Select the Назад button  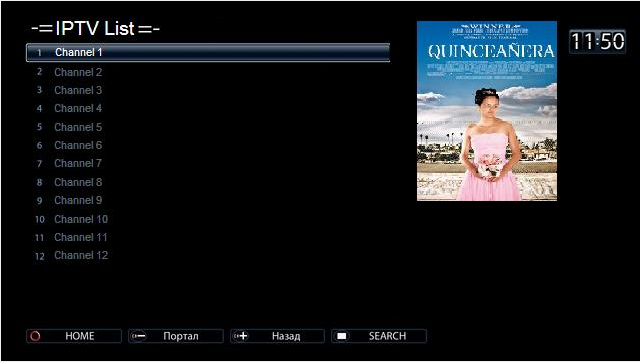(x=278, y=336)
